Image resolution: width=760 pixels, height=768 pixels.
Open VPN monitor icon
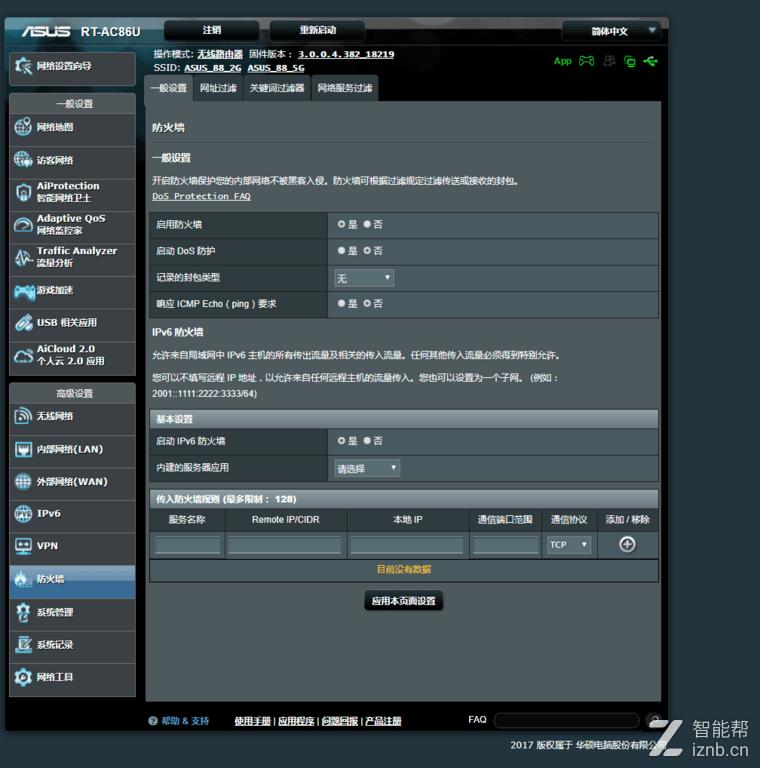tap(23, 546)
